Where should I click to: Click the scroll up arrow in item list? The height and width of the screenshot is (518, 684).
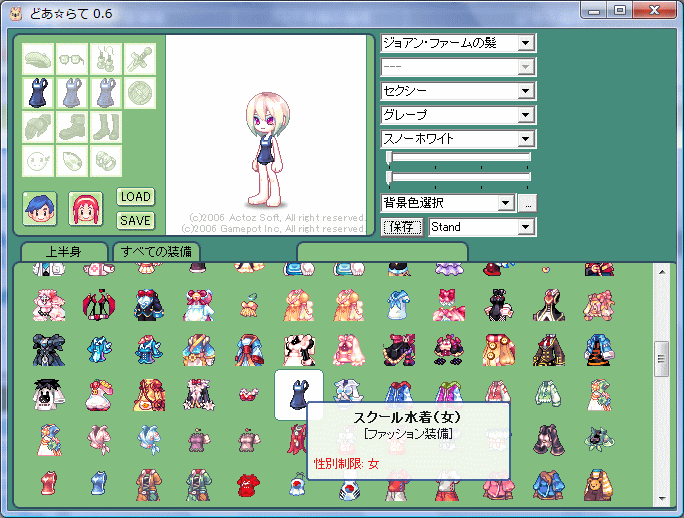[662, 272]
